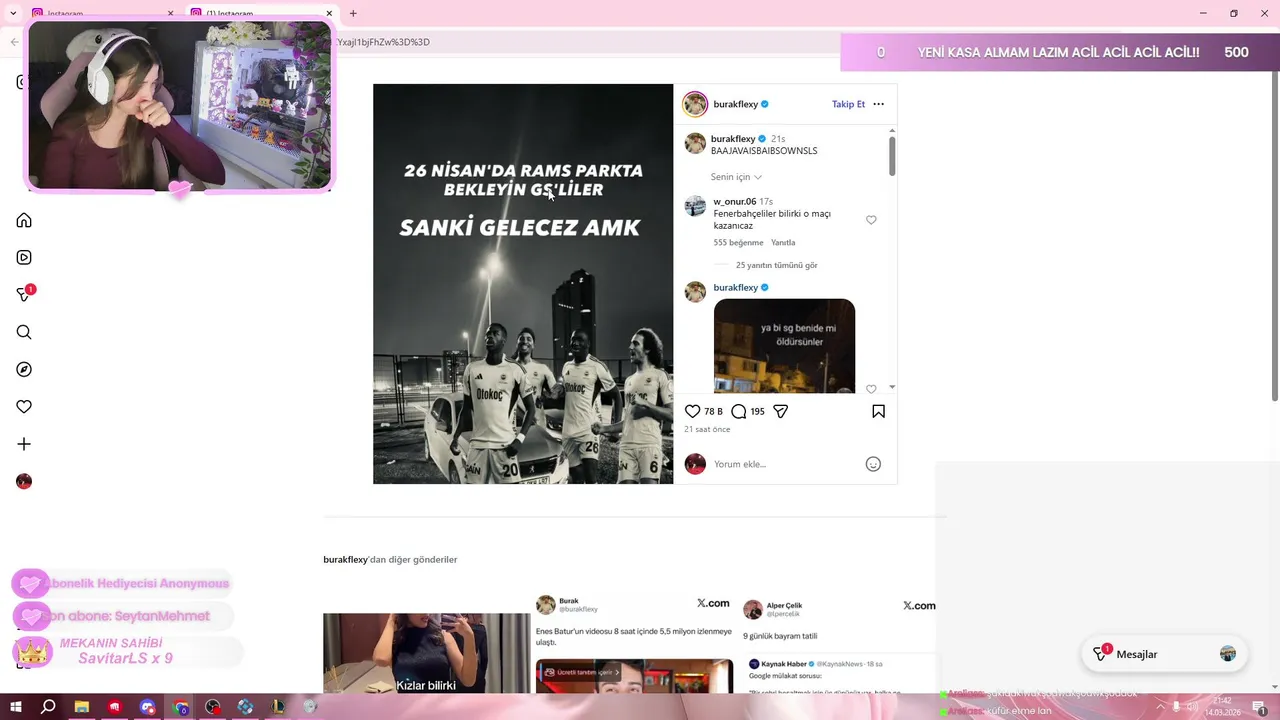Click the comments panel scrollbar thumb
This screenshot has height=720, width=1280.
(892, 155)
